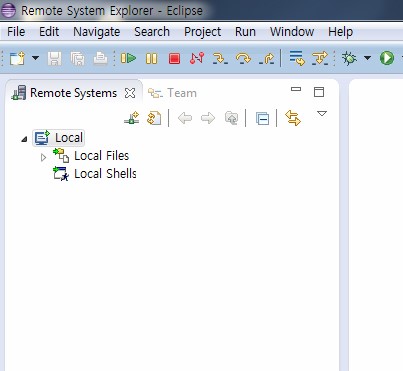
Task: Select the Local connection tree item
Action: pos(59,138)
